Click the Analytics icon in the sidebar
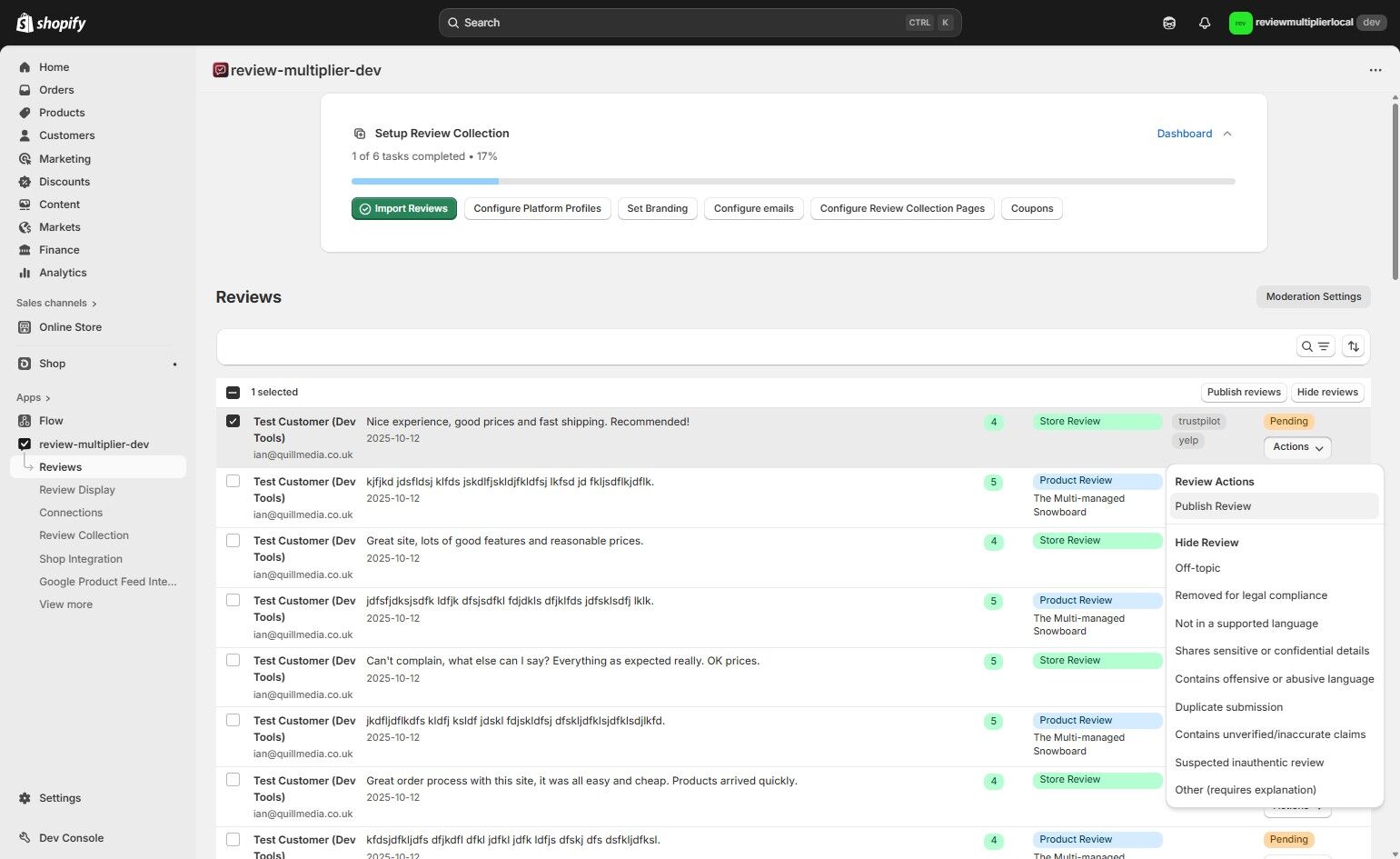1400x859 pixels. (25, 273)
